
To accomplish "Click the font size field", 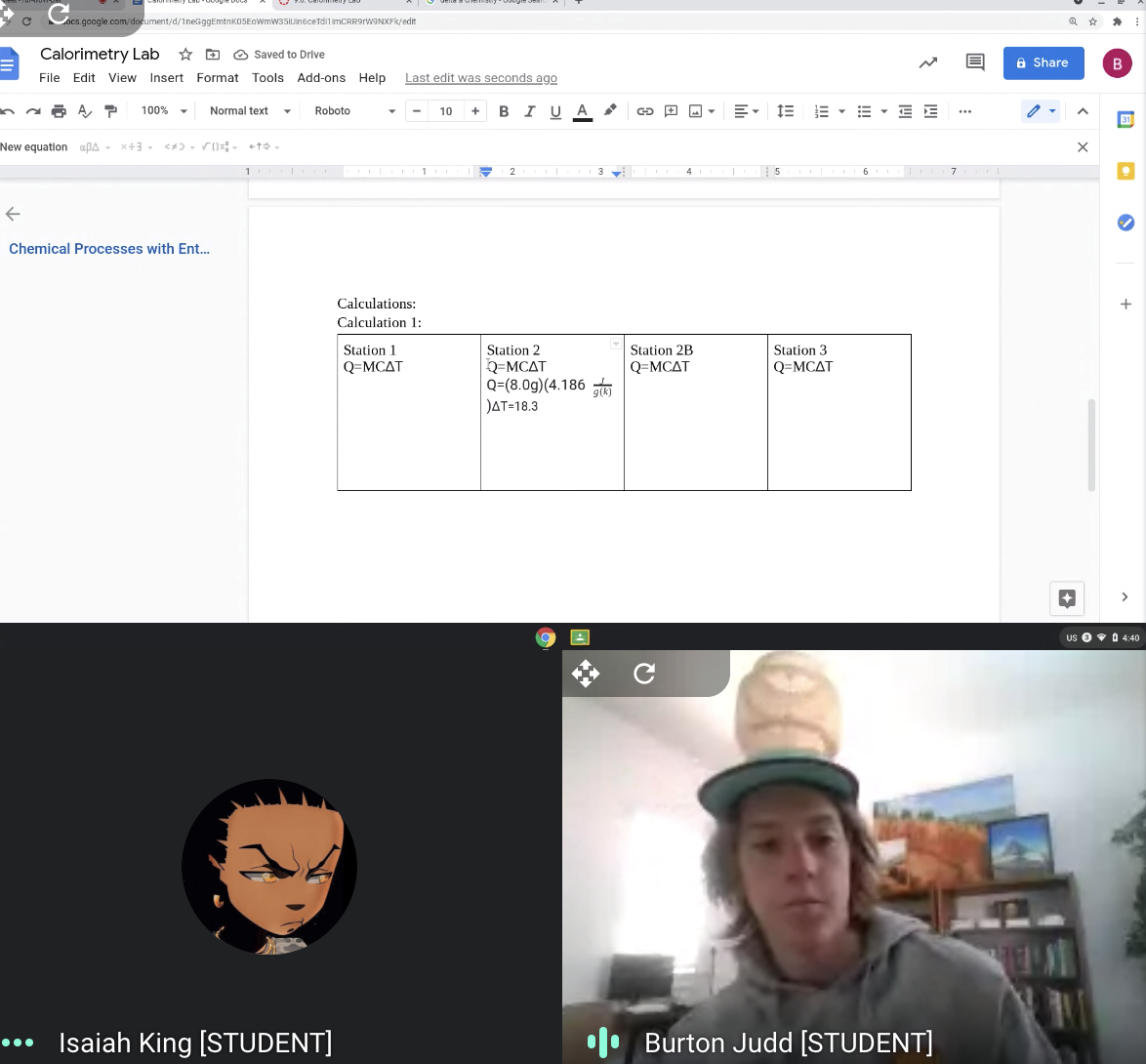I will 446,111.
